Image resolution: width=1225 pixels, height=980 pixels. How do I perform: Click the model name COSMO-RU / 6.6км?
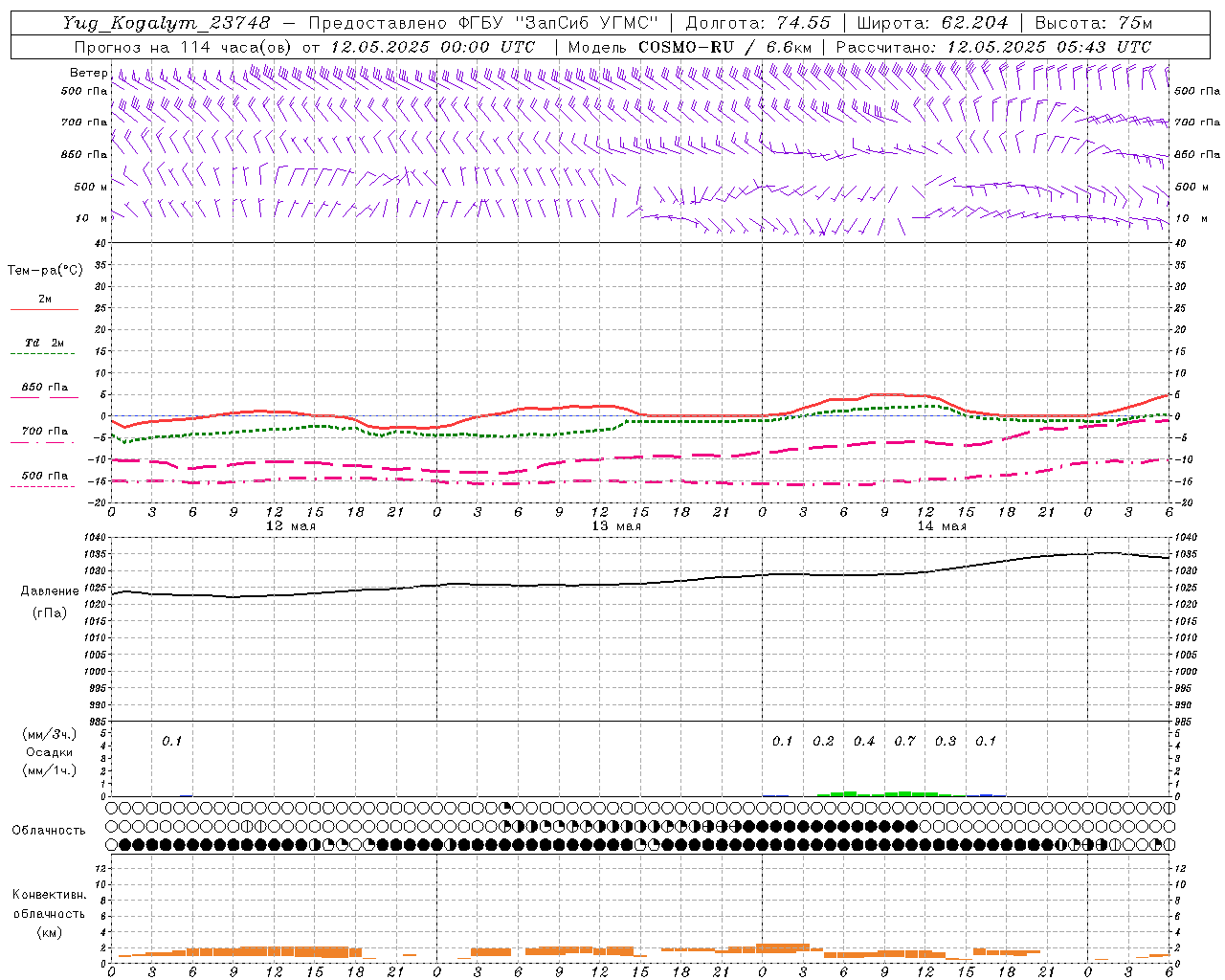coord(725,47)
